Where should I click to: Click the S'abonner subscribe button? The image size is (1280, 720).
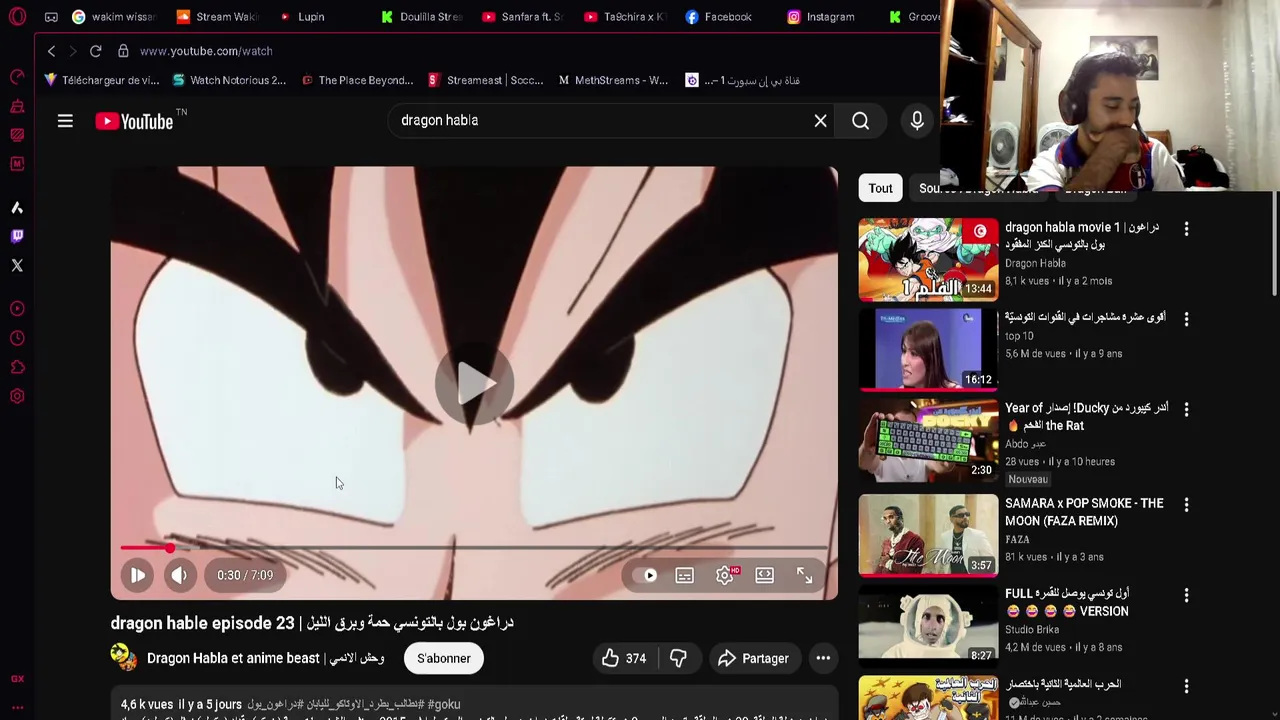444,658
